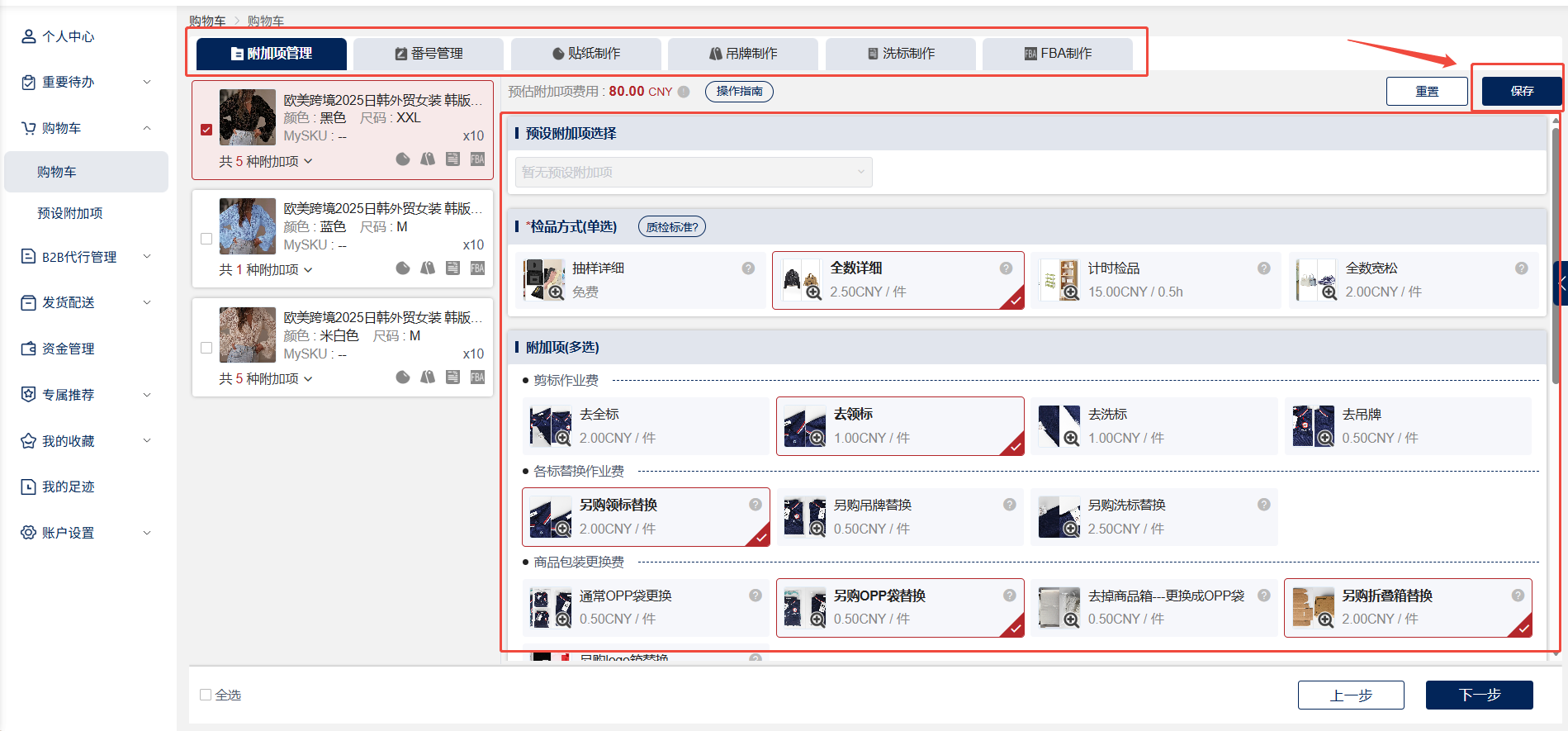Check the blue M product checkbox
This screenshot has width=1568, height=731.
click(206, 239)
